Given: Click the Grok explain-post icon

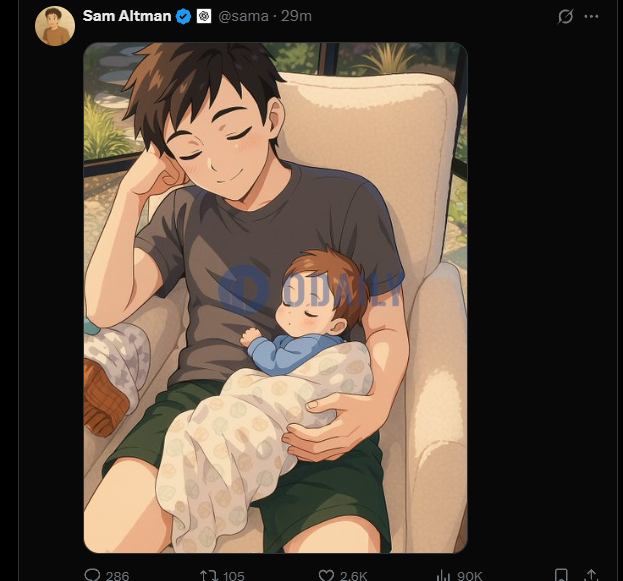Looking at the screenshot, I should point(565,16).
